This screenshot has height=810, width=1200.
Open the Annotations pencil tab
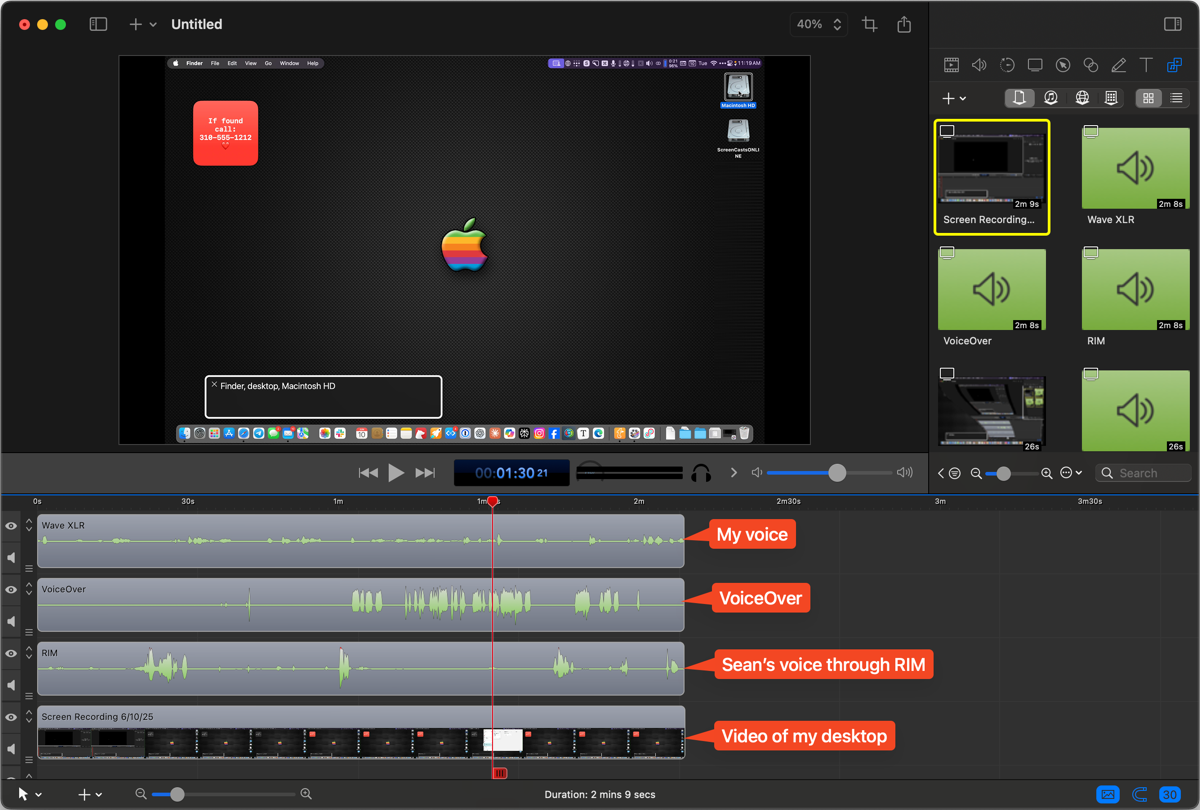1119,65
